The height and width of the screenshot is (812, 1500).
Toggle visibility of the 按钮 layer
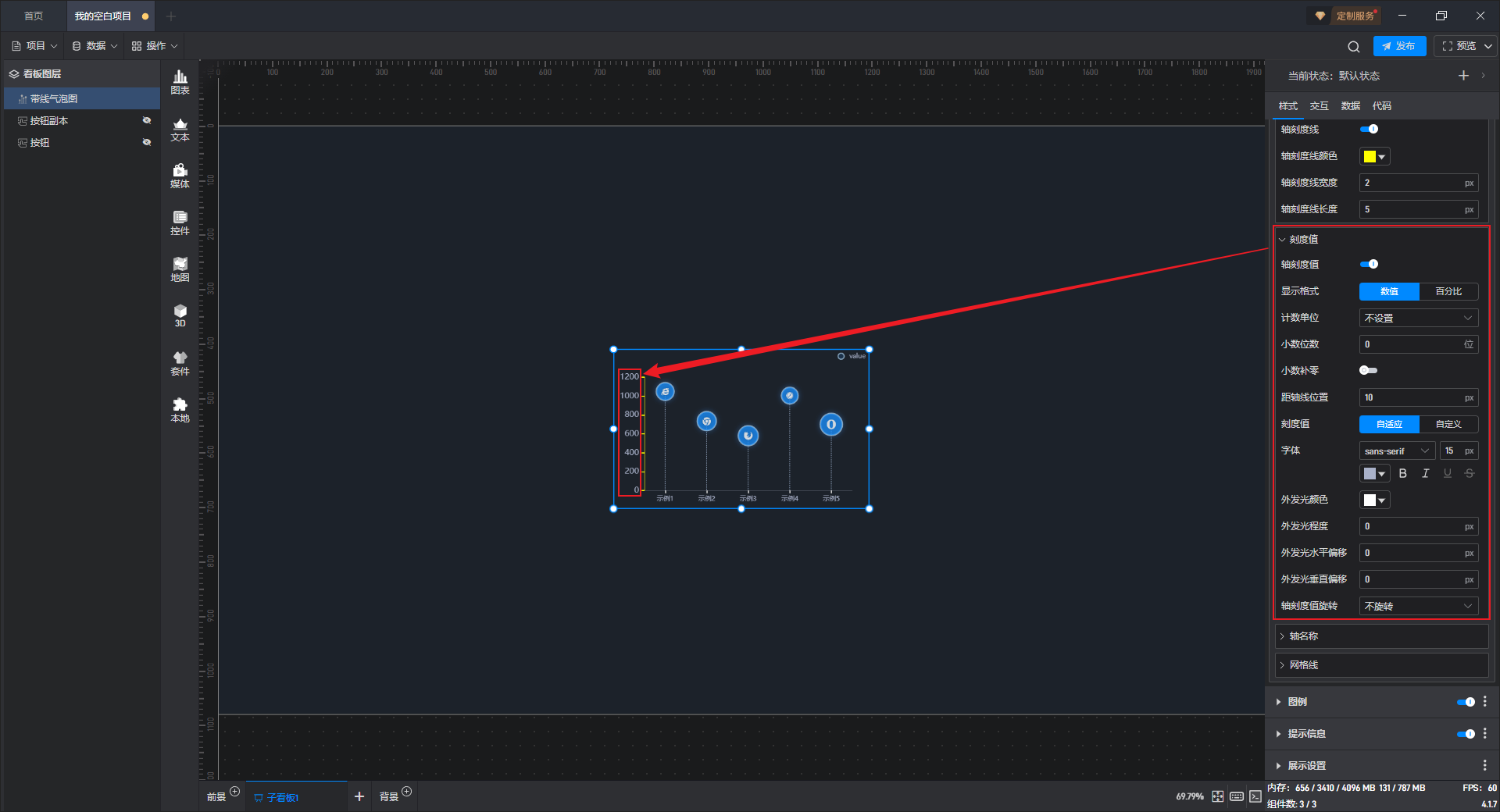146,143
